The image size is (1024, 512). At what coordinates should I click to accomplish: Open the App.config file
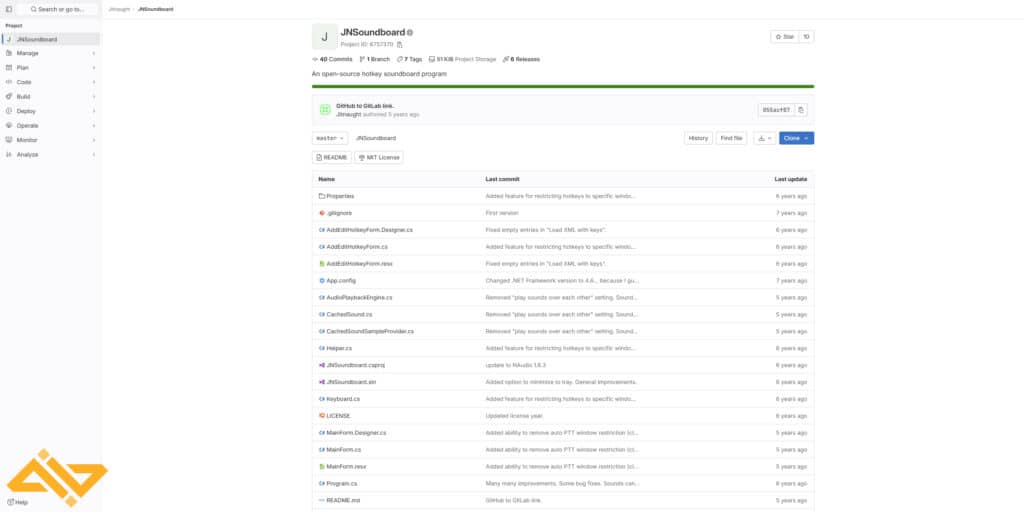coord(341,281)
